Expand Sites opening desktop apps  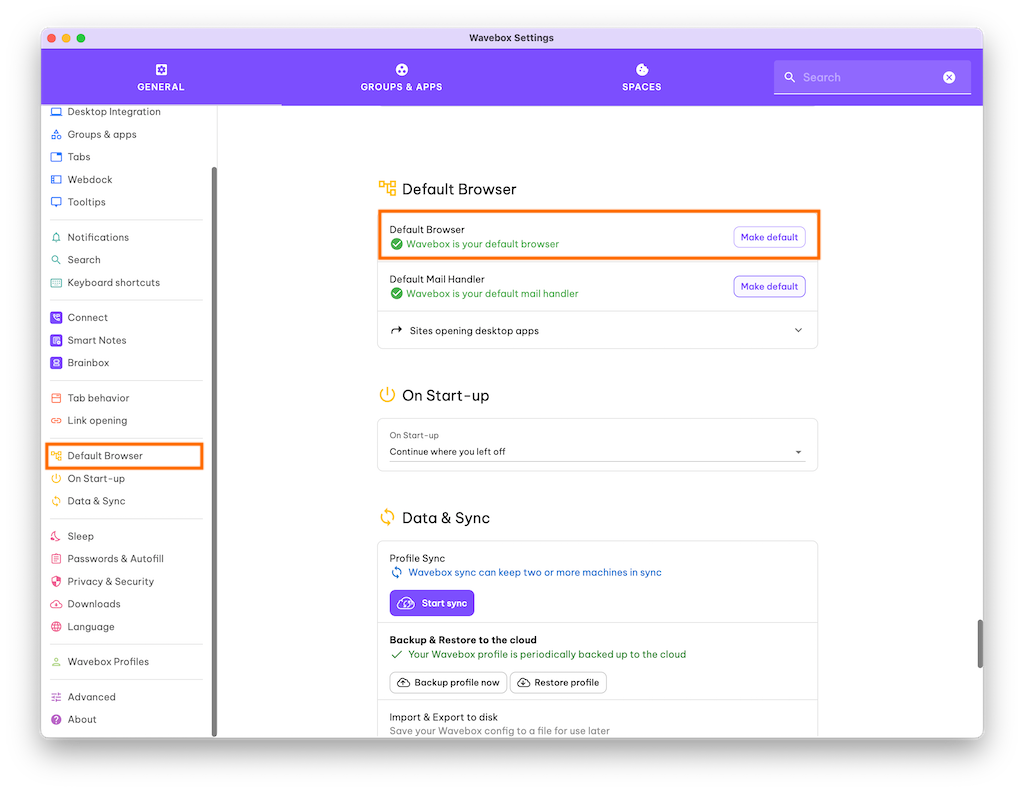pos(597,330)
